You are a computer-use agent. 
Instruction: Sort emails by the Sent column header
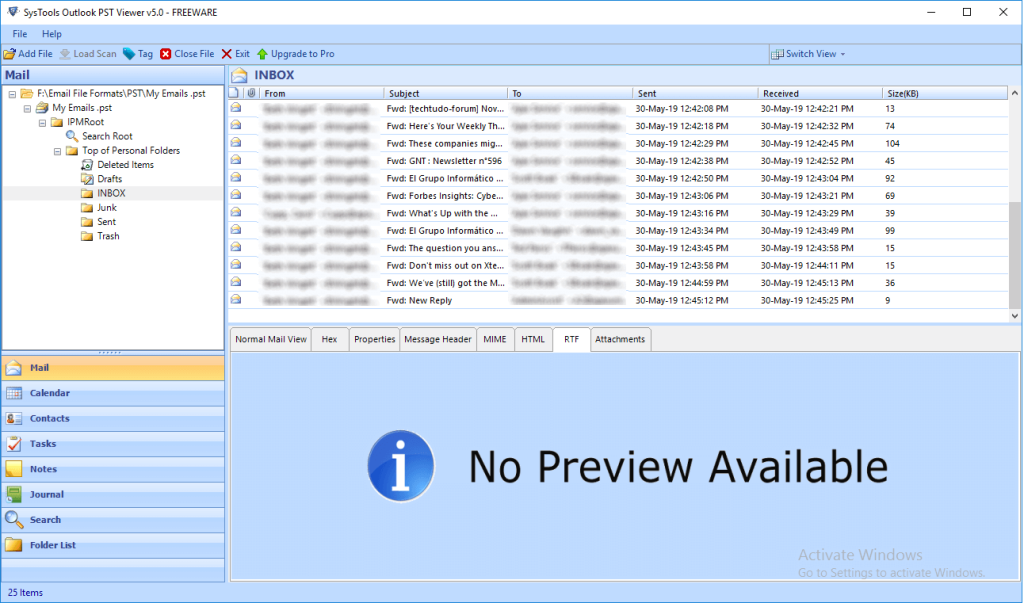(x=694, y=93)
